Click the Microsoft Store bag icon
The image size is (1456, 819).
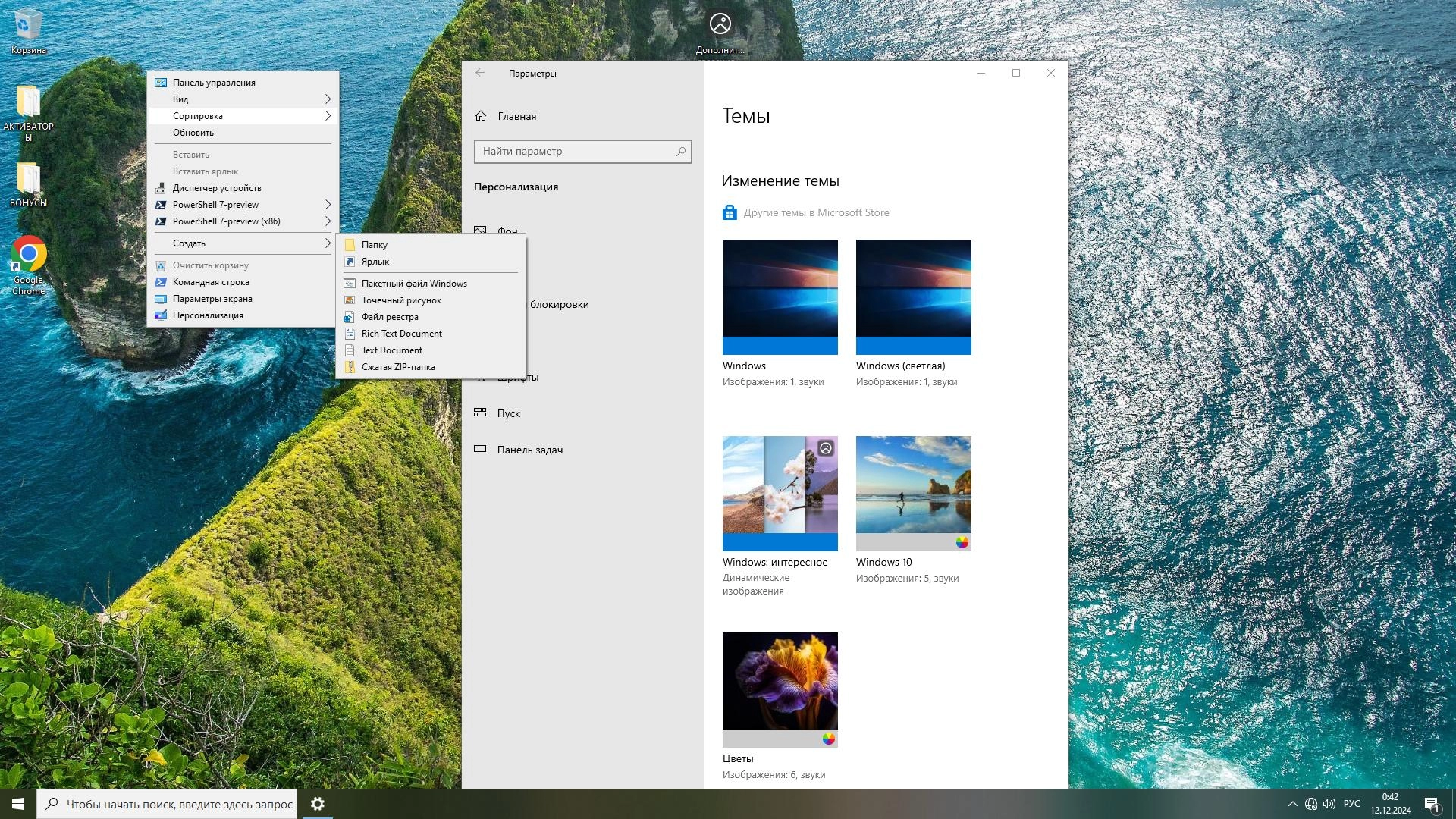point(730,213)
